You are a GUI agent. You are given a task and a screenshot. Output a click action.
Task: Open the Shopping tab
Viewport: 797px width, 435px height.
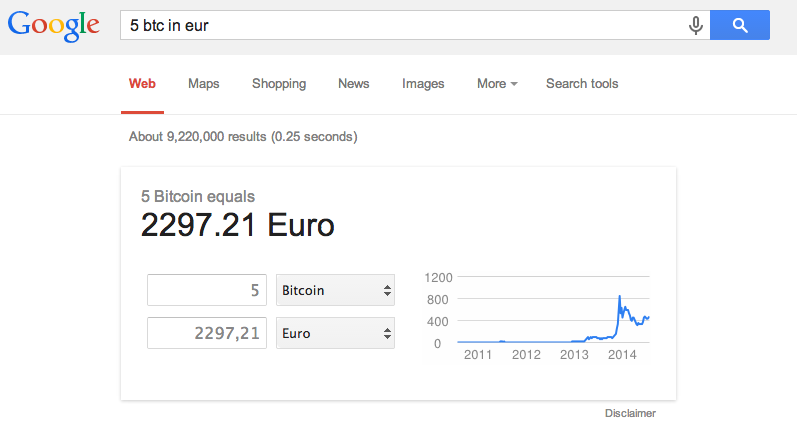(279, 84)
